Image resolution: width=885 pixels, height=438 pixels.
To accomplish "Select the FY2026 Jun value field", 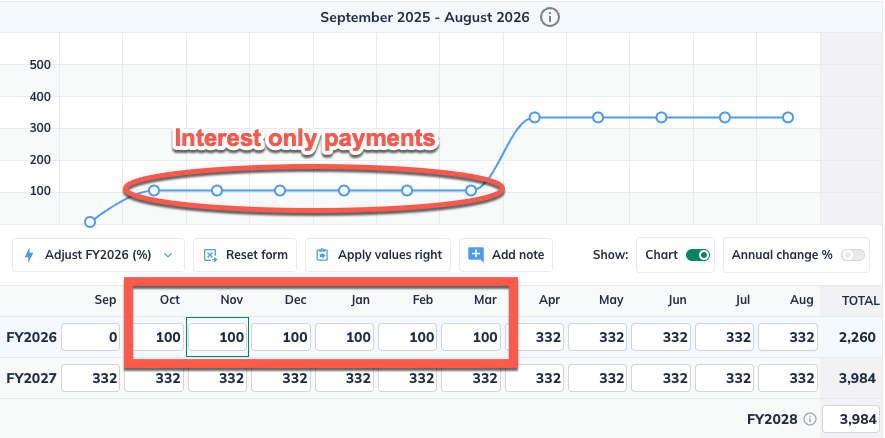I will point(661,338).
